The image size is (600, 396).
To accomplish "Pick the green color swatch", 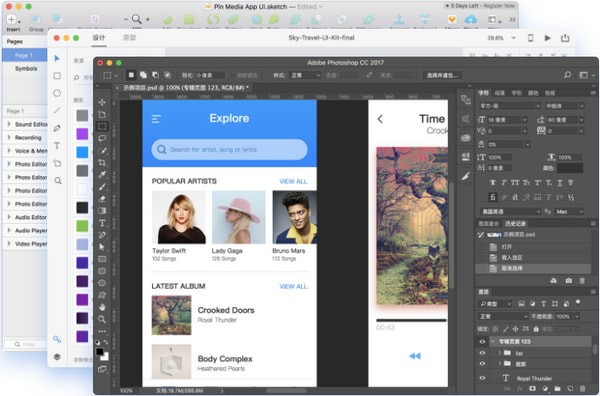I will [82, 226].
